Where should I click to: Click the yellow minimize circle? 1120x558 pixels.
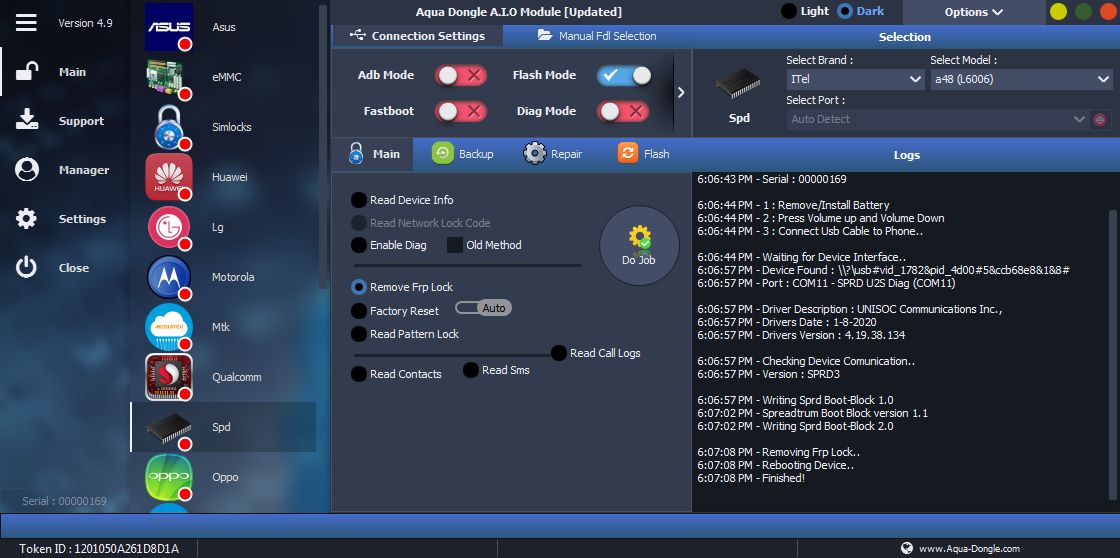1058,11
